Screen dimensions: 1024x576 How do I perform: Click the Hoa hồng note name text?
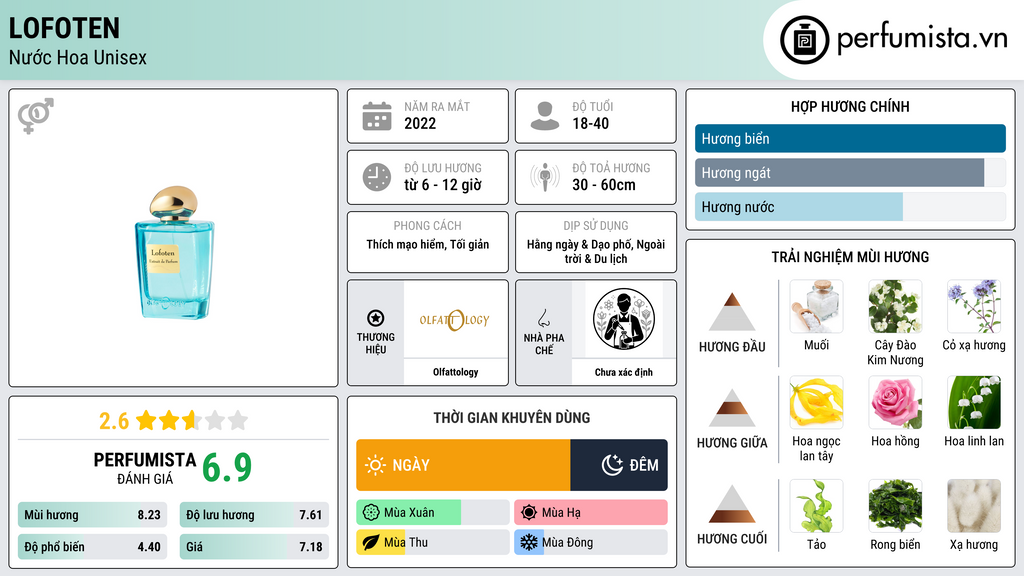895,441
